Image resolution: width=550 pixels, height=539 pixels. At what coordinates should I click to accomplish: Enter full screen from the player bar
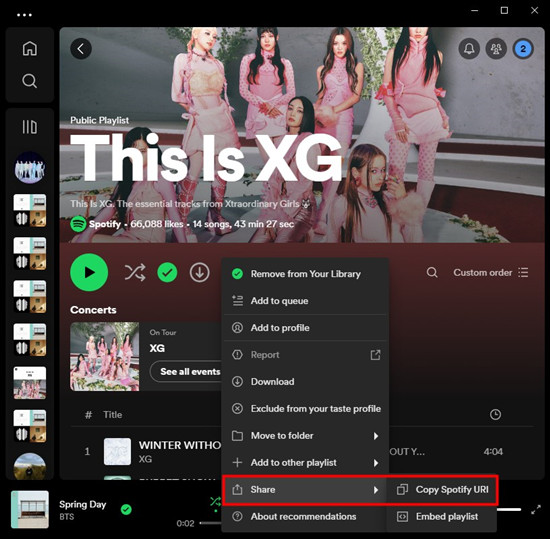click(536, 510)
